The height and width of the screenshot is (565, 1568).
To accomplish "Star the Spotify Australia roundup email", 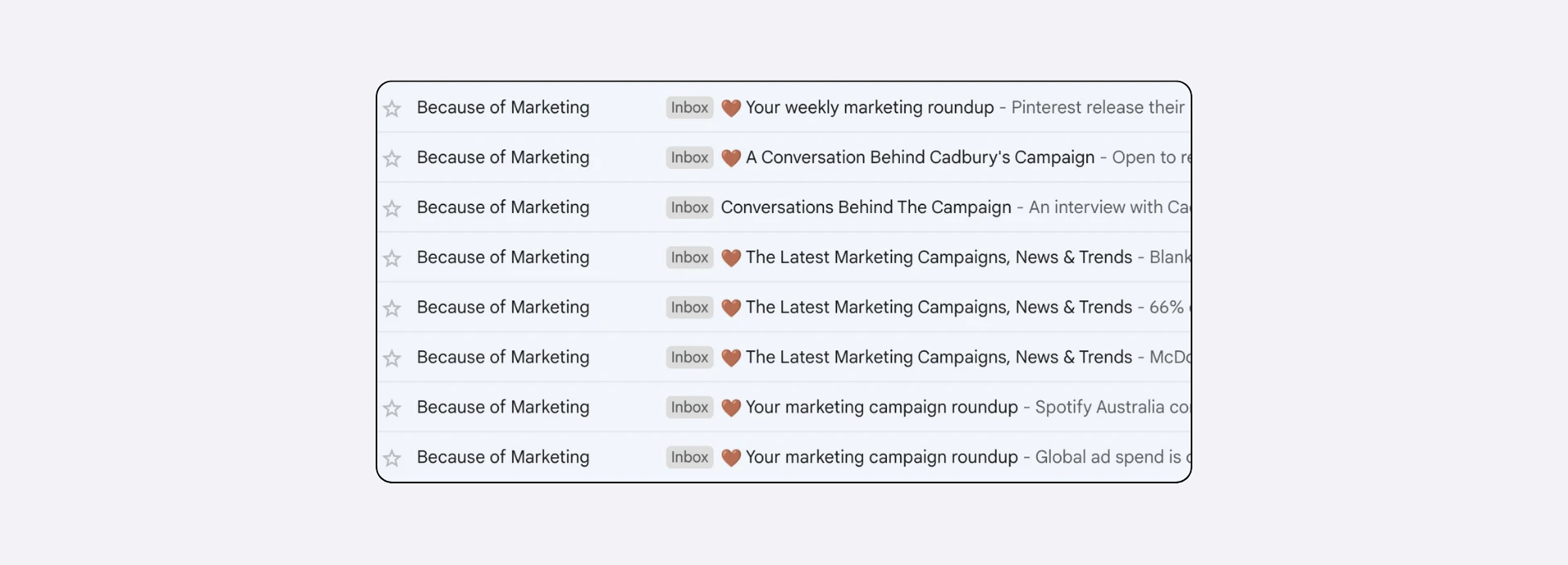I will (392, 407).
